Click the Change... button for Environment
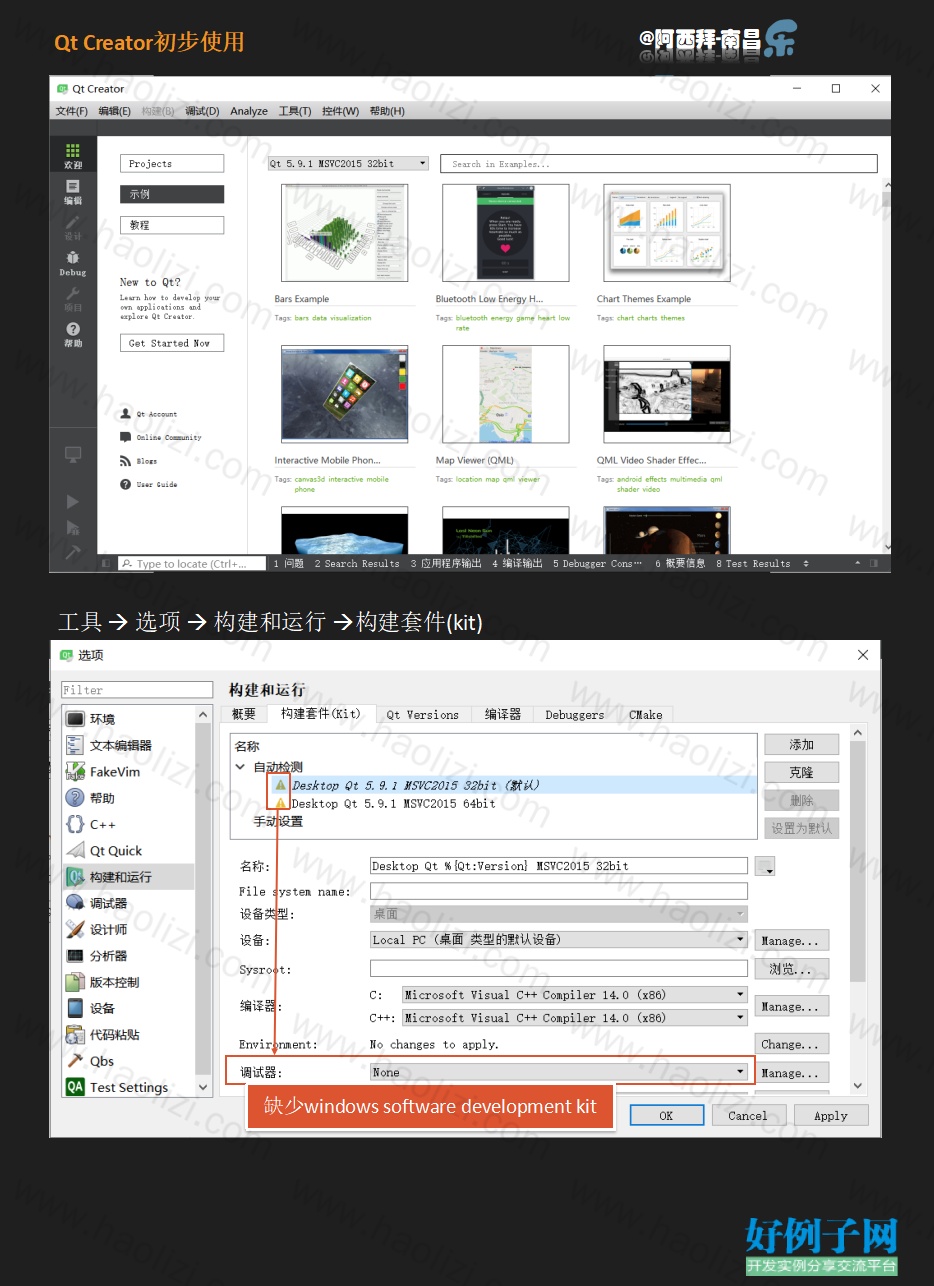The height and width of the screenshot is (1286, 934). 792,1044
